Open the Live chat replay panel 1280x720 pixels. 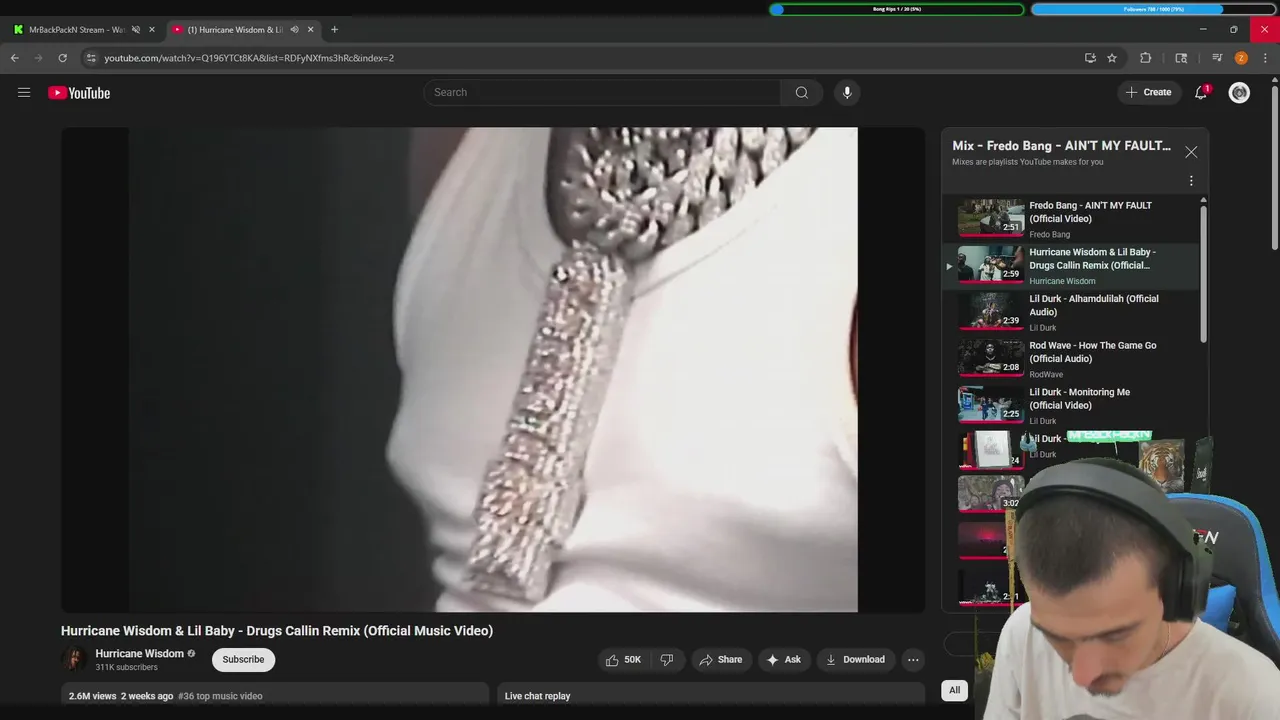[x=711, y=696]
